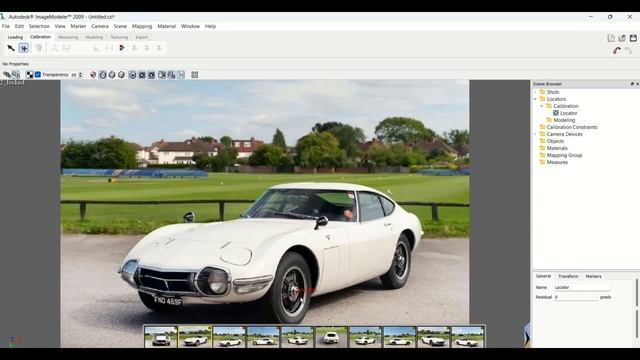Switch to the Calibration workflow tab
Viewport: 640px width, 360px height.
[x=40, y=37]
